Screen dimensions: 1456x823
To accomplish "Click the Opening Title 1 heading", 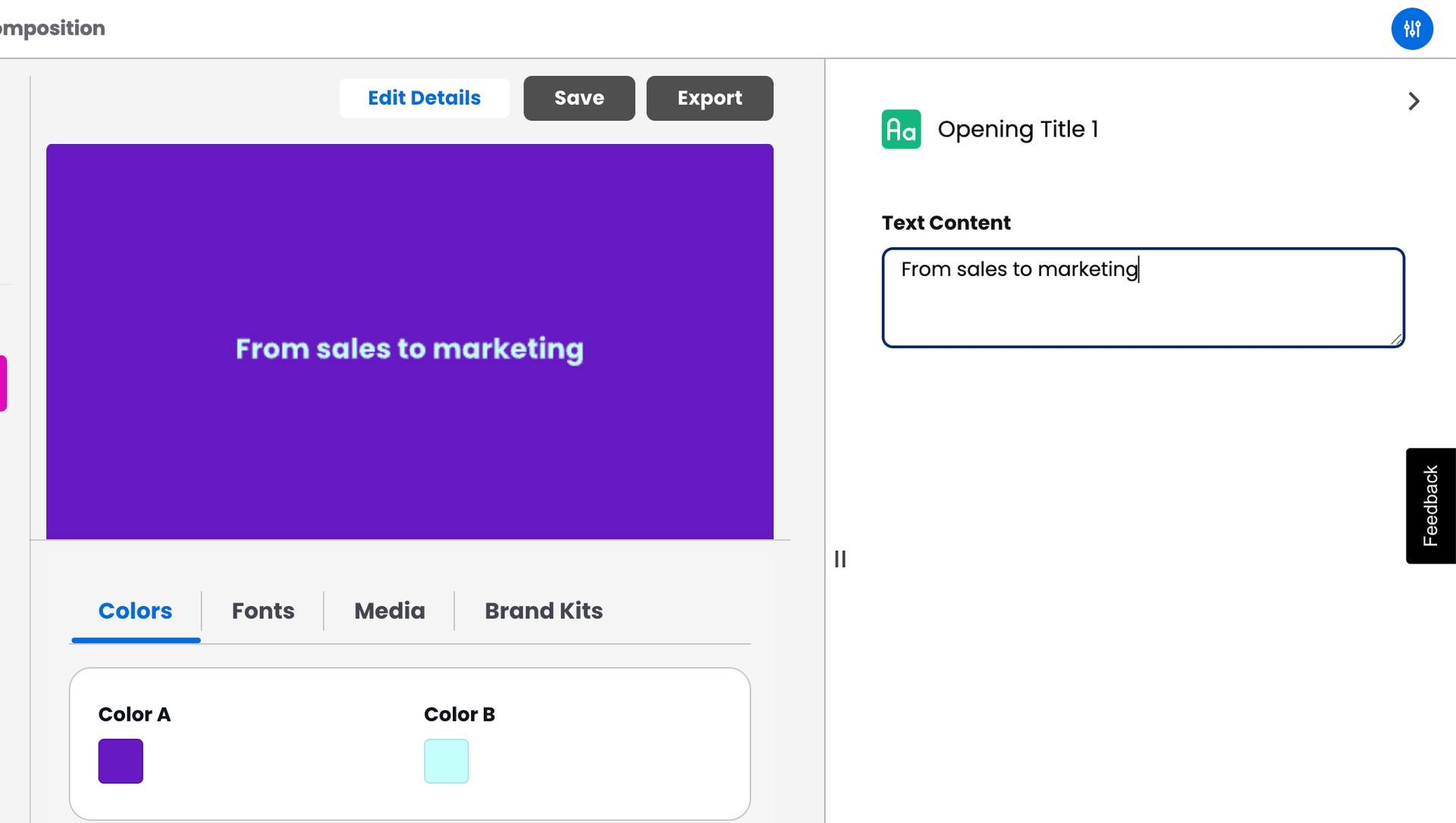I will pyautogui.click(x=1018, y=130).
